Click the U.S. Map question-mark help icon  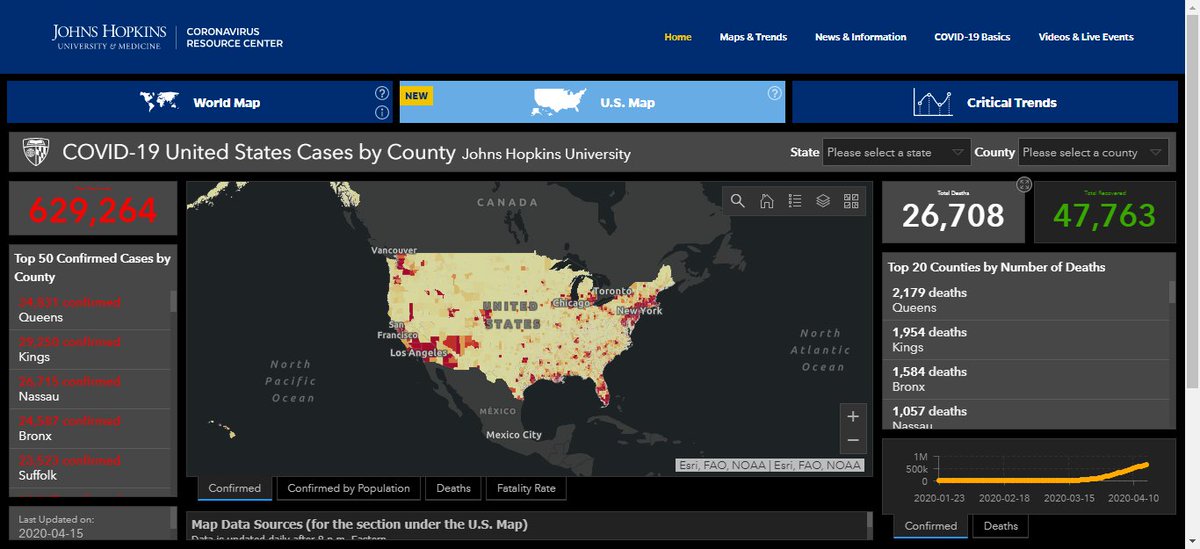click(x=774, y=93)
